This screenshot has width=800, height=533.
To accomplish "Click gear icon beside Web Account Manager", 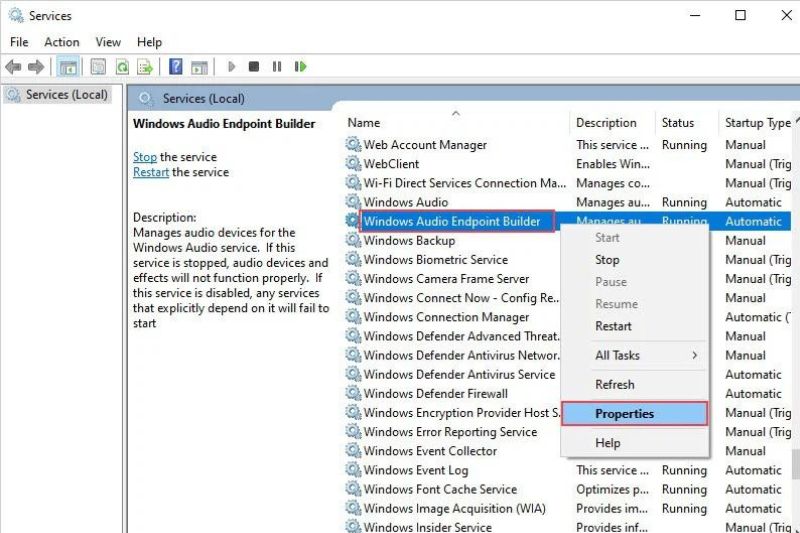I will tap(353, 144).
